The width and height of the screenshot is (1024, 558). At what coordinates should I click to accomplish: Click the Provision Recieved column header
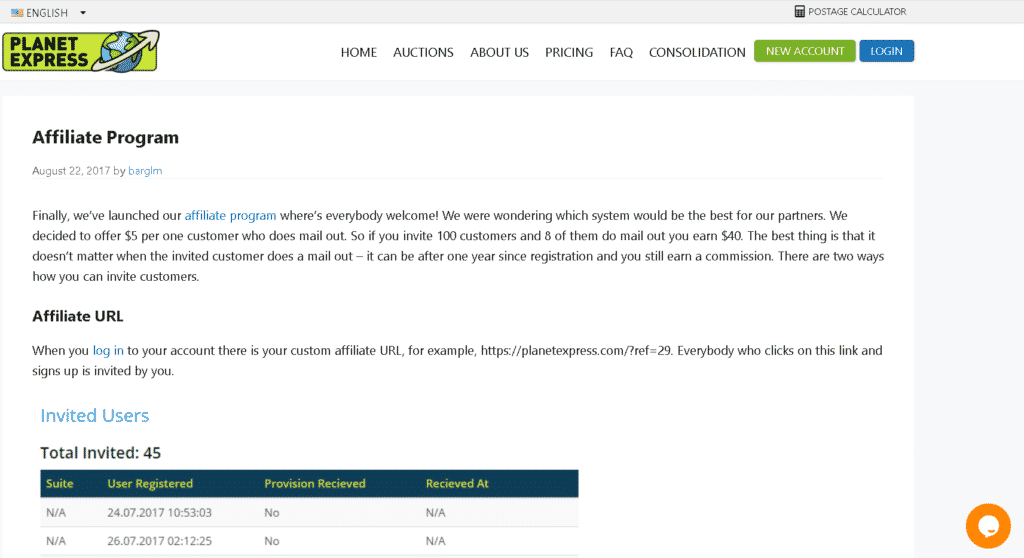pyautogui.click(x=315, y=484)
